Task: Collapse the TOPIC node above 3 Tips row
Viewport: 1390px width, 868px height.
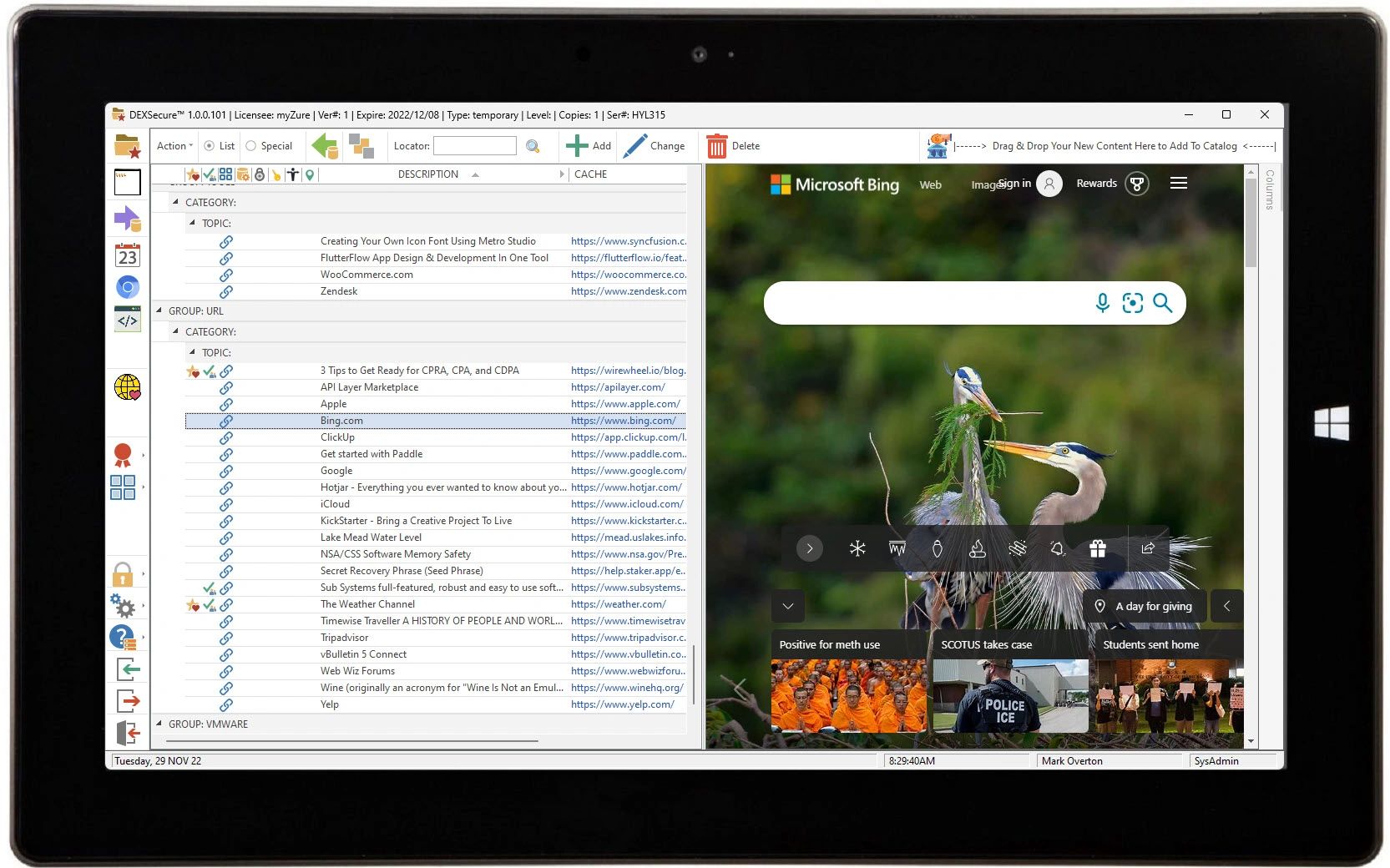Action: coord(192,352)
